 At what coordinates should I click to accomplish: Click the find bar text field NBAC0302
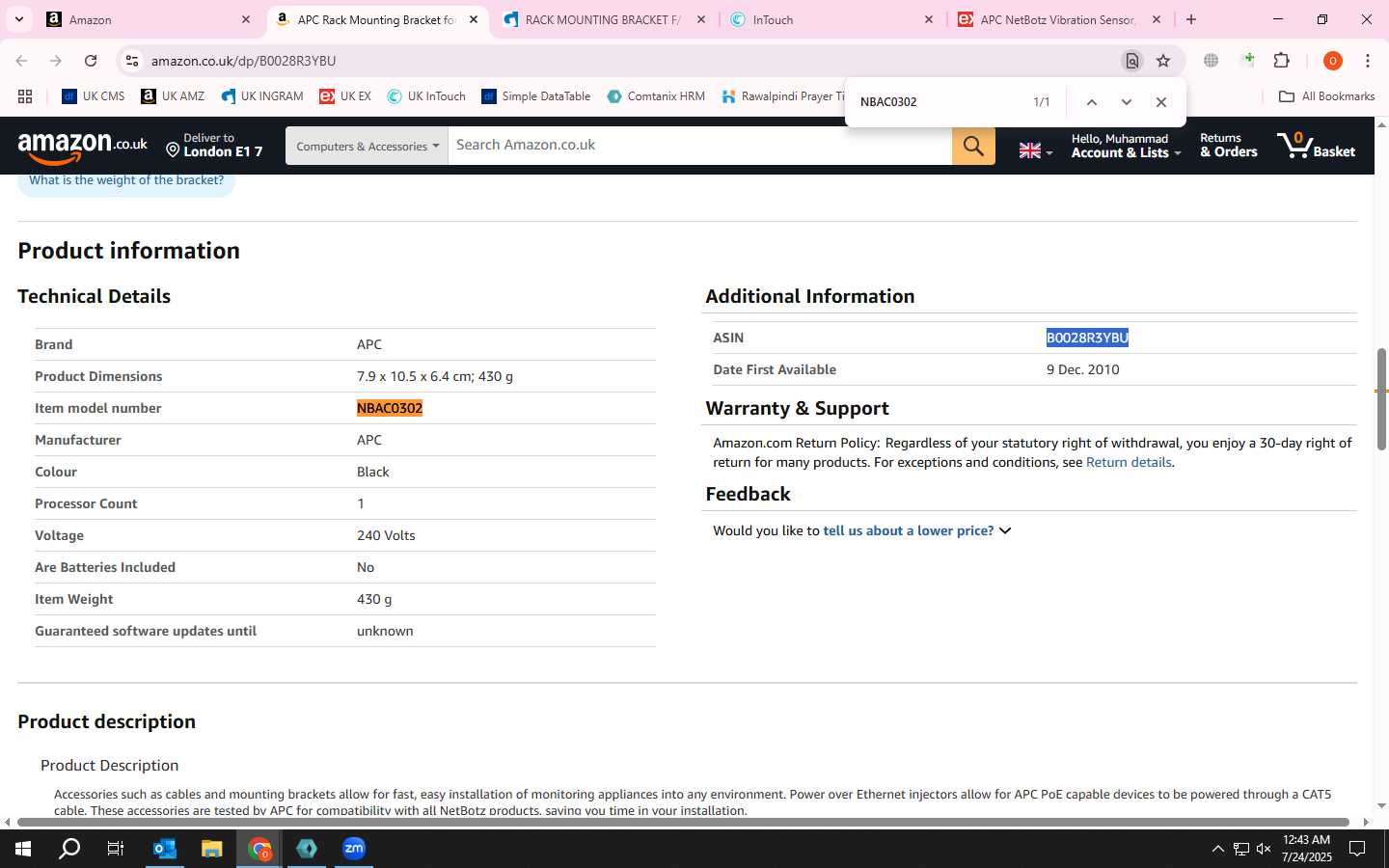pyautogui.click(x=936, y=102)
